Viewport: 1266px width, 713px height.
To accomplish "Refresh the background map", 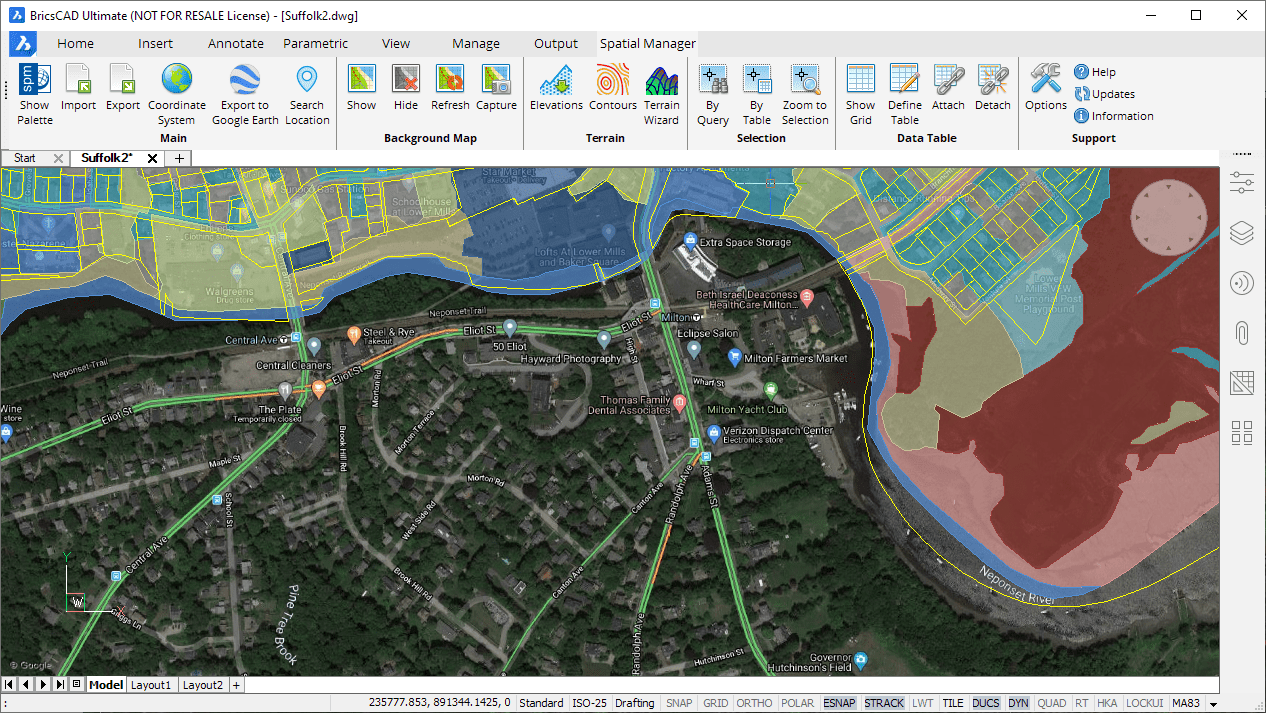I will 450,88.
